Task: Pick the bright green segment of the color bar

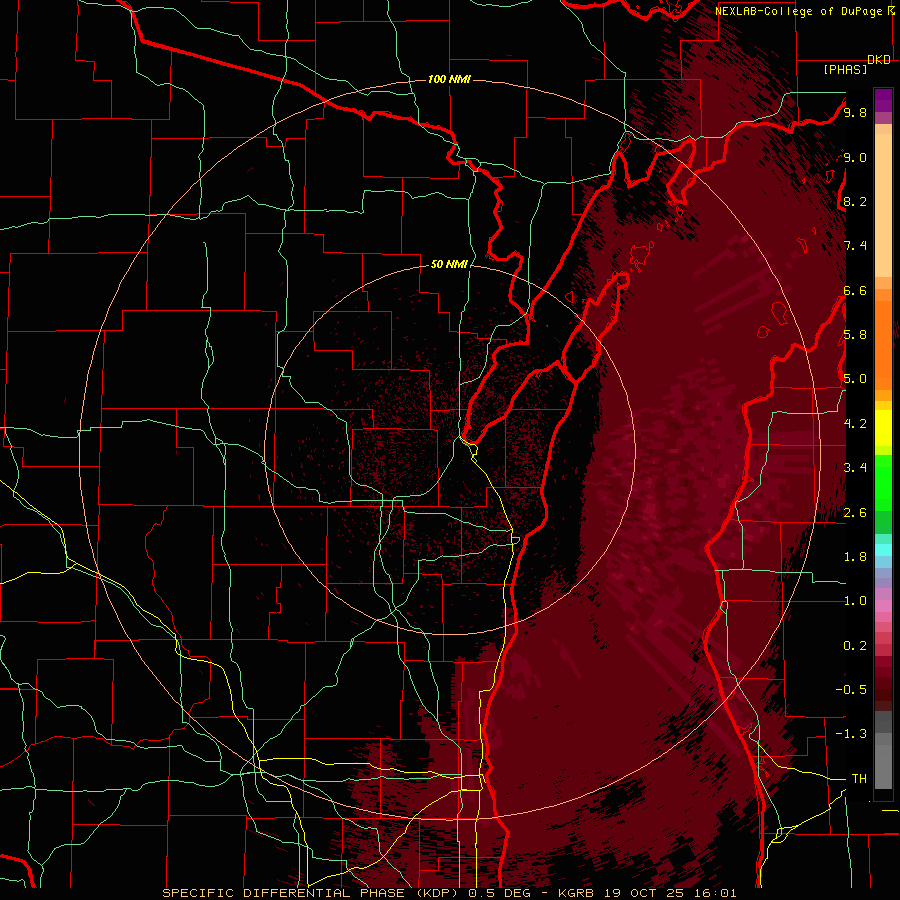Action: 883,481
